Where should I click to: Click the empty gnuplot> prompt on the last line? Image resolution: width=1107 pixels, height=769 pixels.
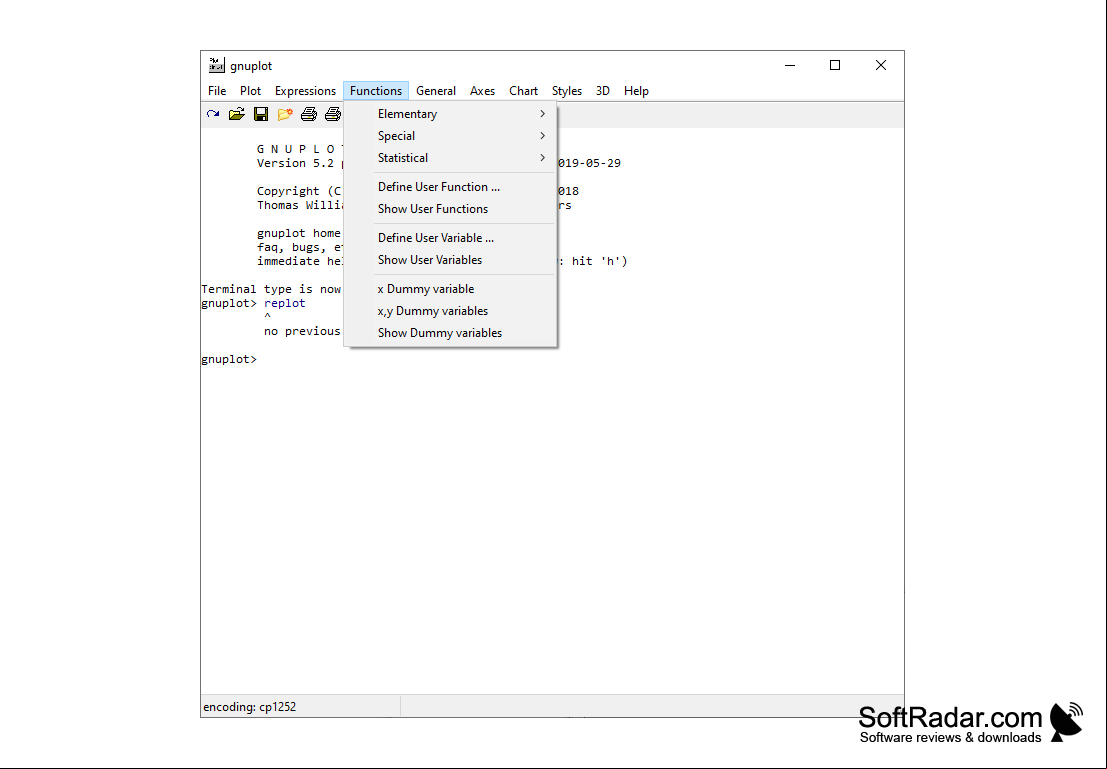(x=229, y=359)
